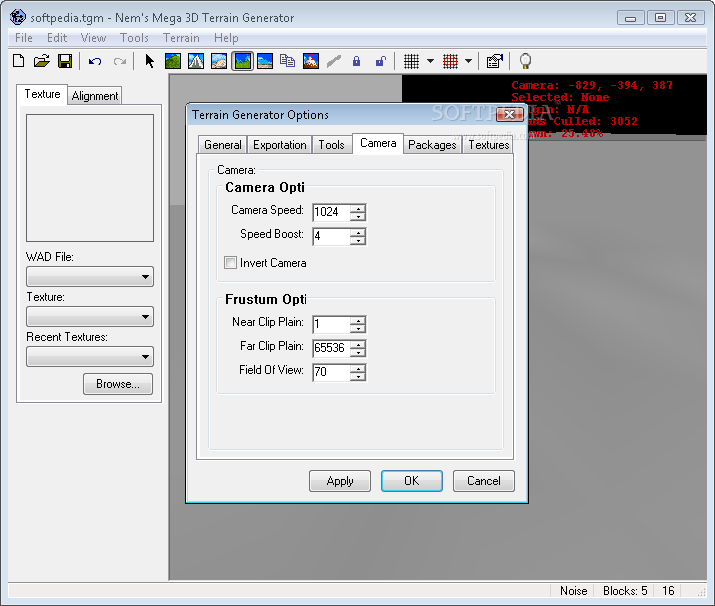
Task: Click the highlighted green valley terrain tool
Action: point(242,61)
